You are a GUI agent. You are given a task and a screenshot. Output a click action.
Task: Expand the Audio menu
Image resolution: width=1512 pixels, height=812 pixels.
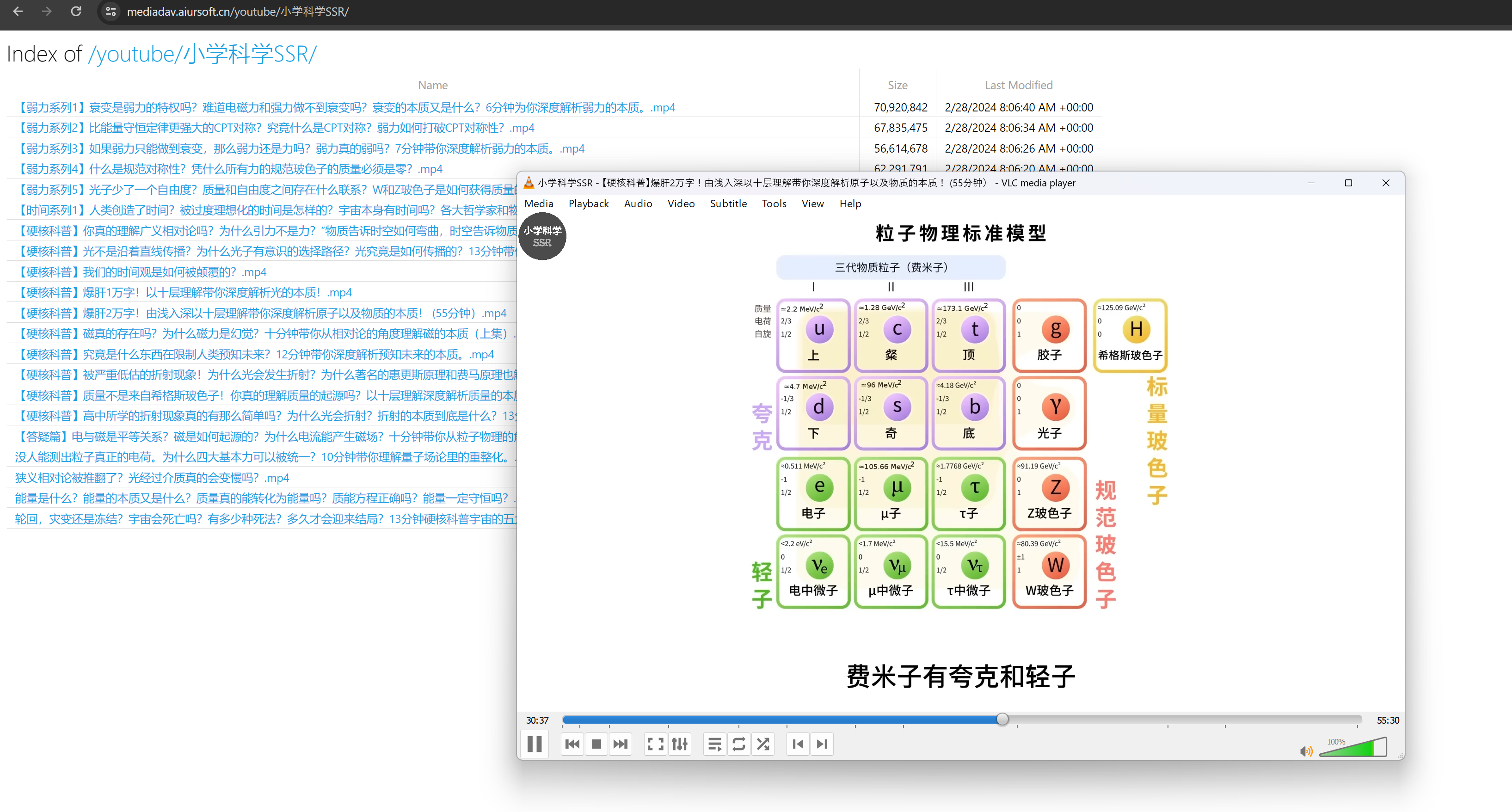[x=638, y=203]
